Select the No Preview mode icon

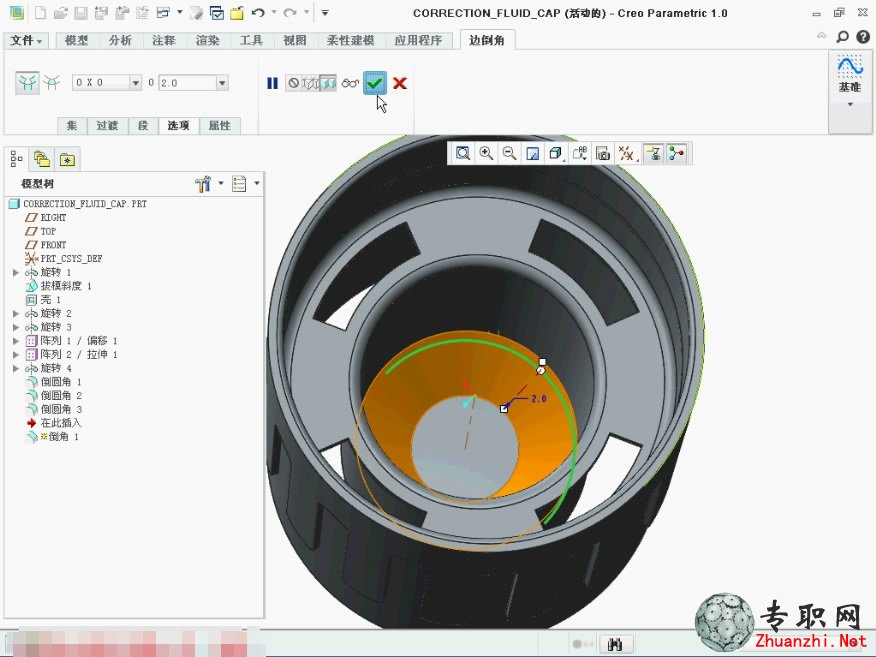coord(293,83)
